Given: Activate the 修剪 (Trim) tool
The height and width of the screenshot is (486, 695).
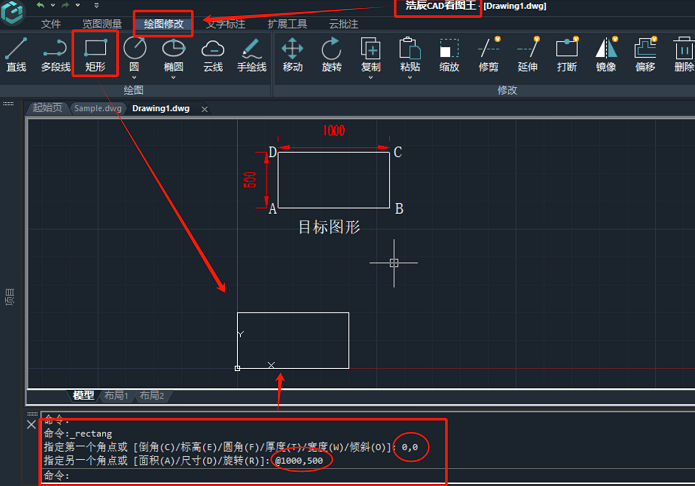Looking at the screenshot, I should tap(488, 54).
